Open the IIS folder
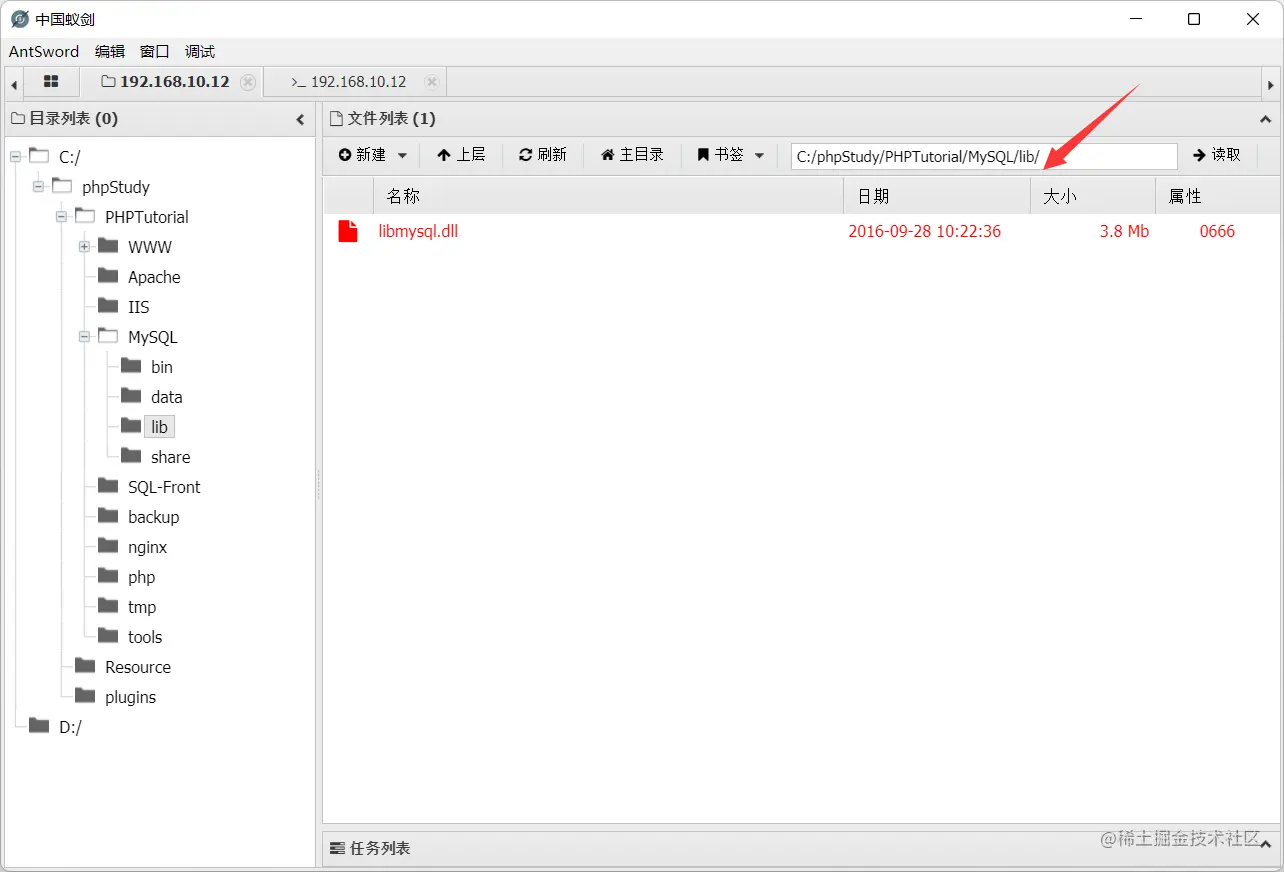 point(139,307)
